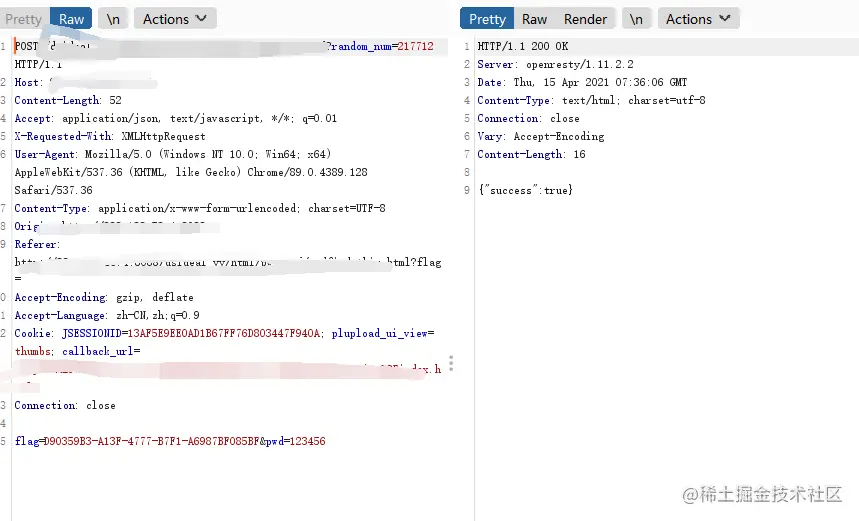Switch response view to Raw tab
This screenshot has width=859, height=521.
tap(534, 19)
